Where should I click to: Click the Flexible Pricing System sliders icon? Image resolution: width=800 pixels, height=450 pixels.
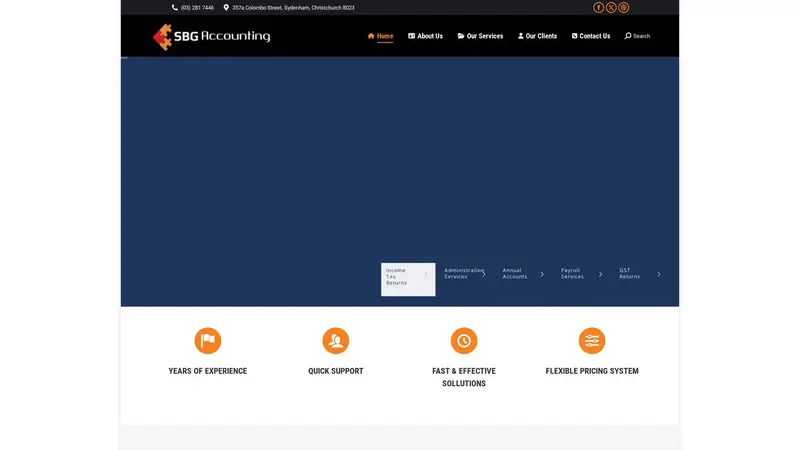pyautogui.click(x=592, y=340)
